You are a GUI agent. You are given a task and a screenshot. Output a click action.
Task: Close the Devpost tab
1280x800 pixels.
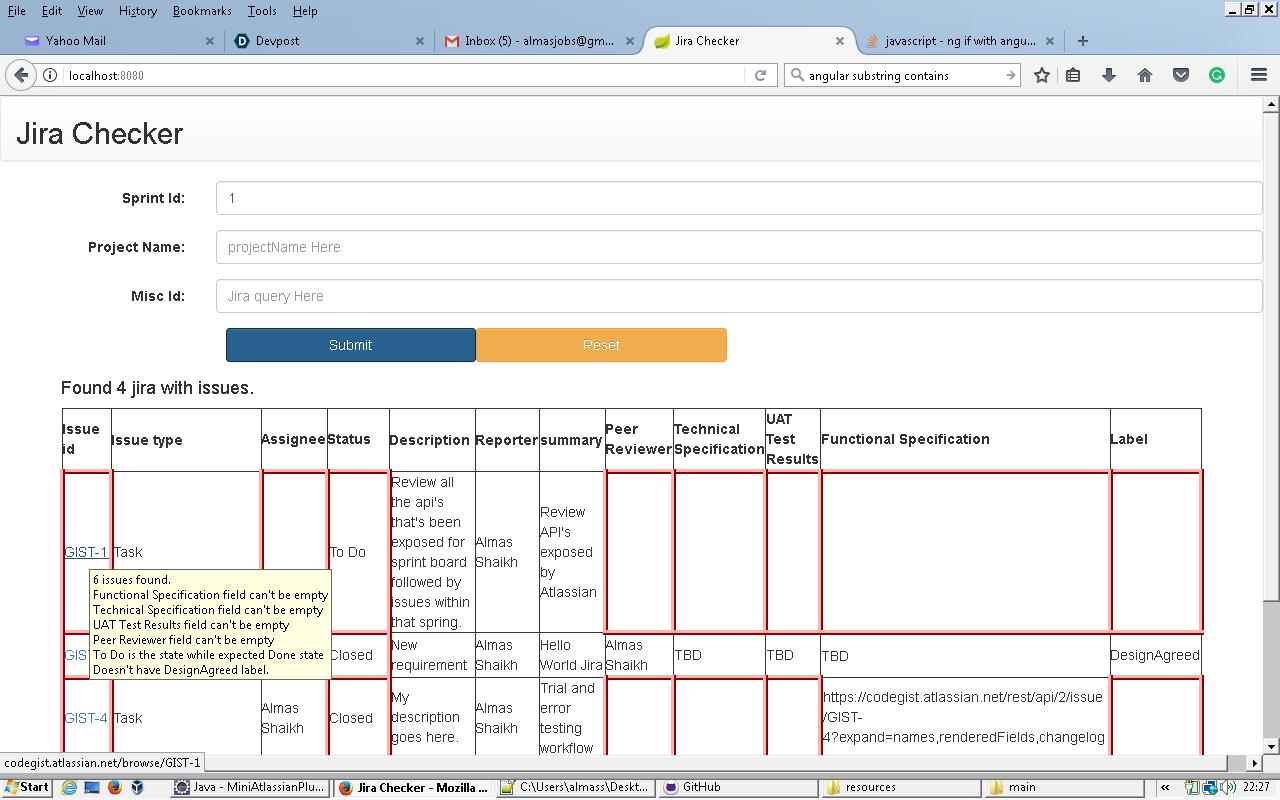[420, 41]
